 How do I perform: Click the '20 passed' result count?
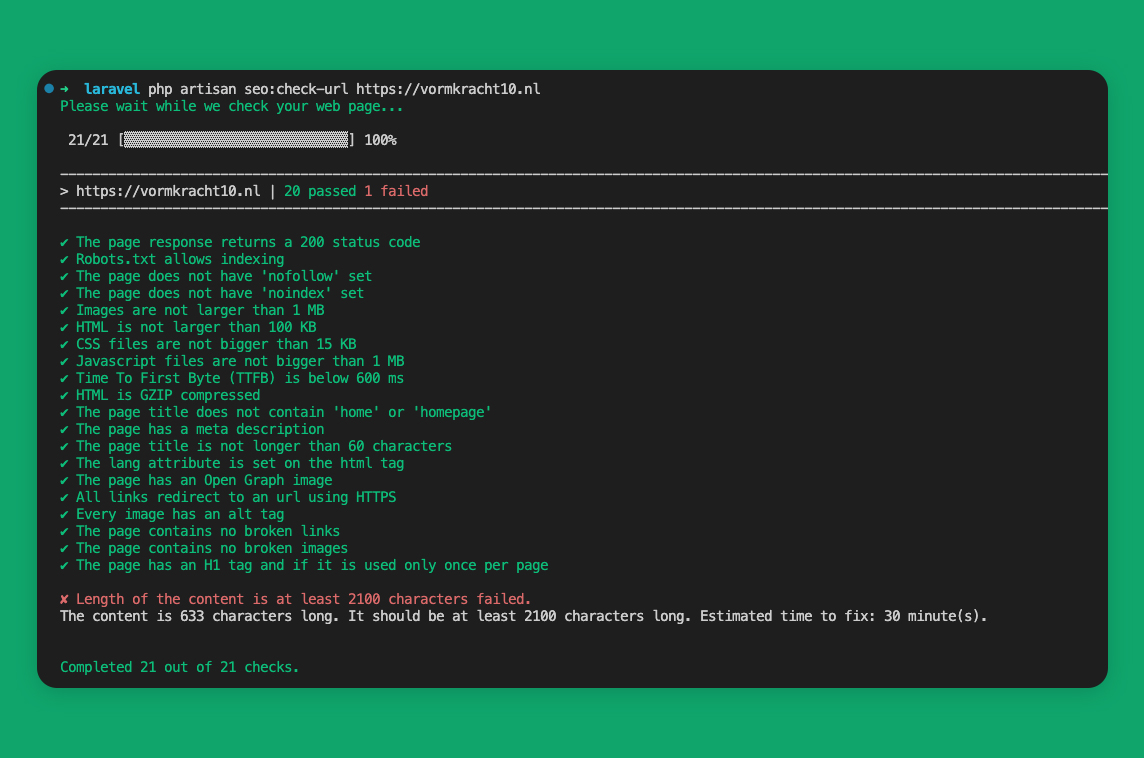(x=320, y=191)
